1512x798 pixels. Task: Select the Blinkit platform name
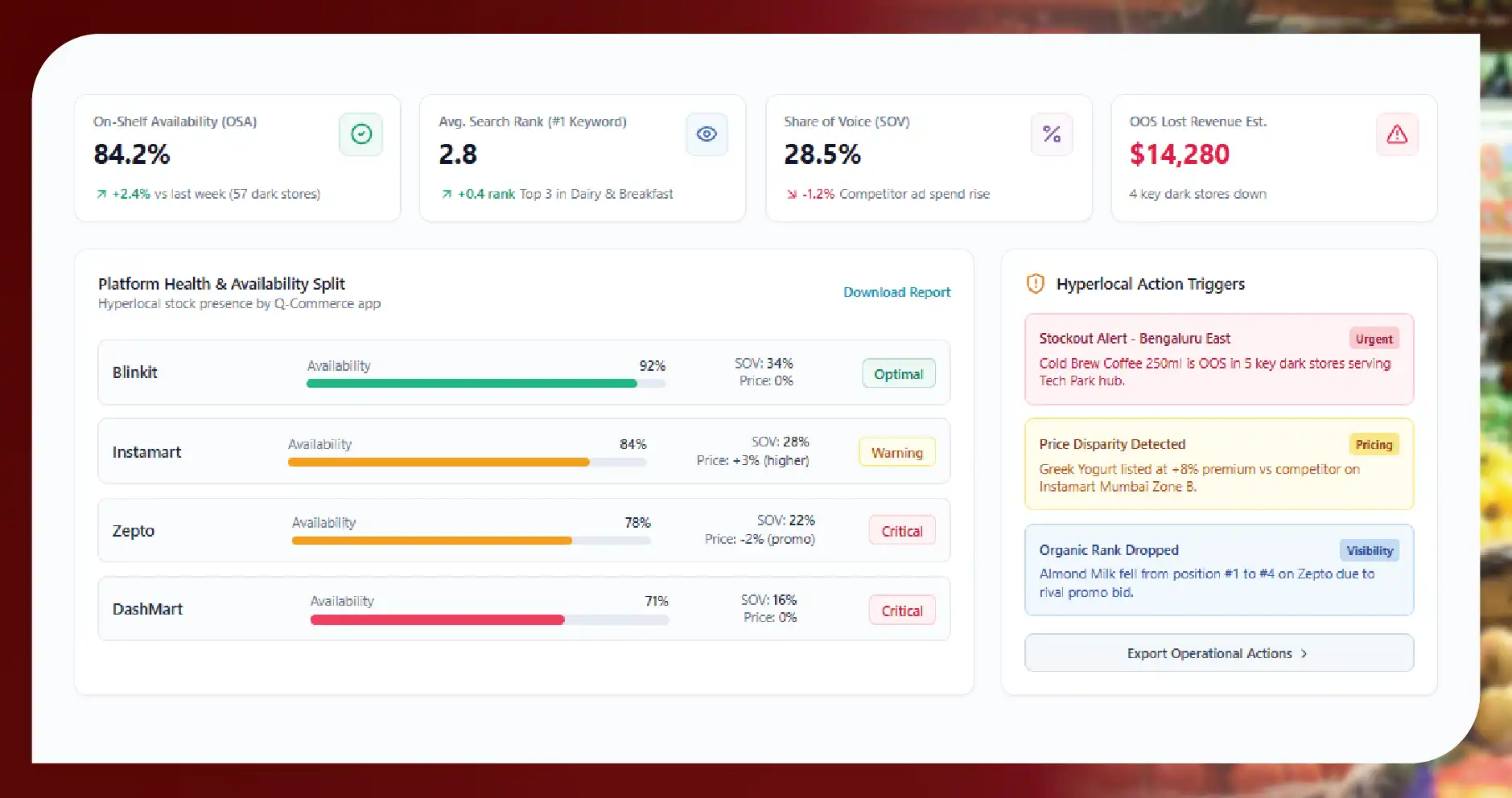click(134, 372)
